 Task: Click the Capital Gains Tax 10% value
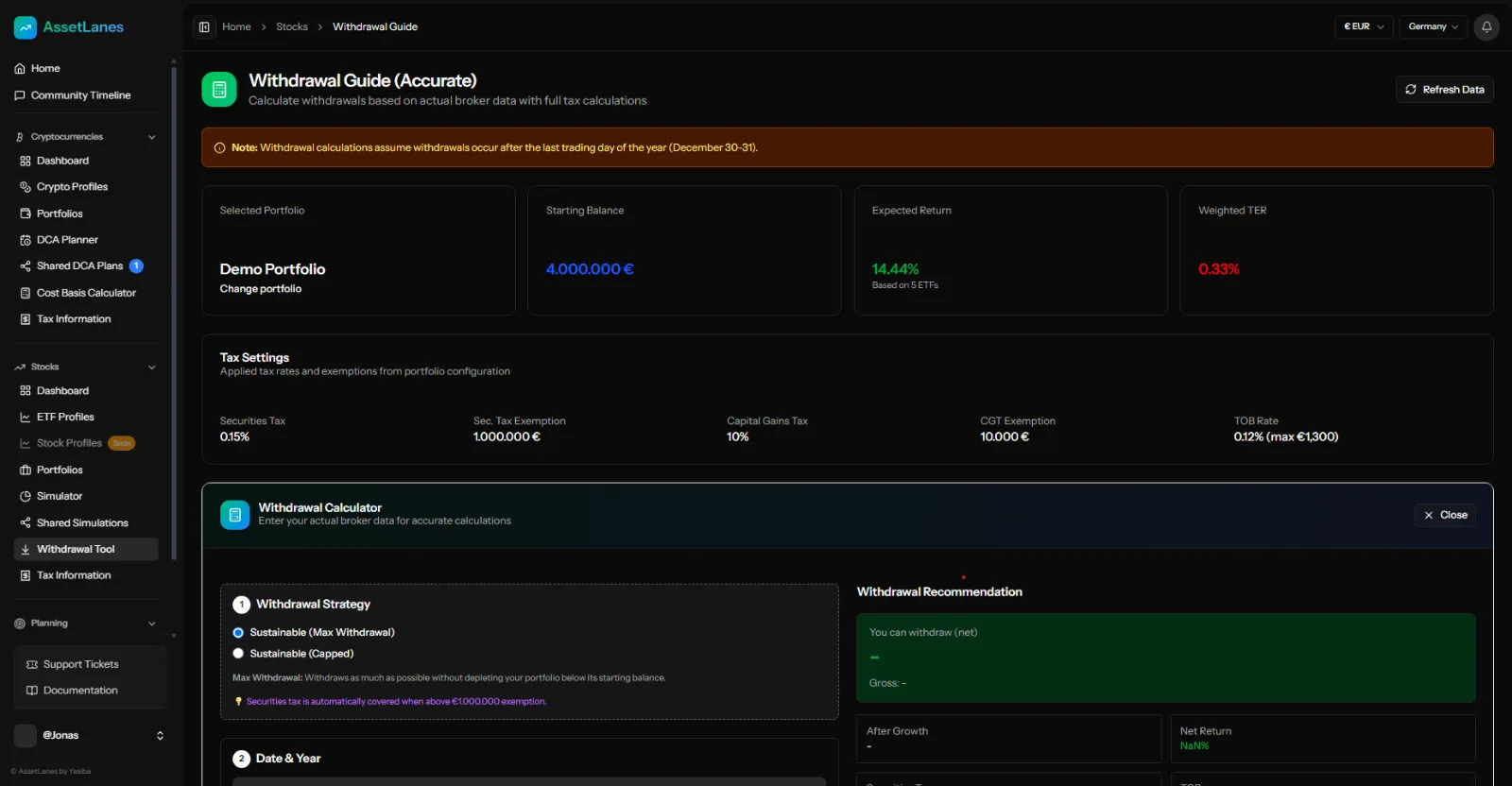pos(738,437)
